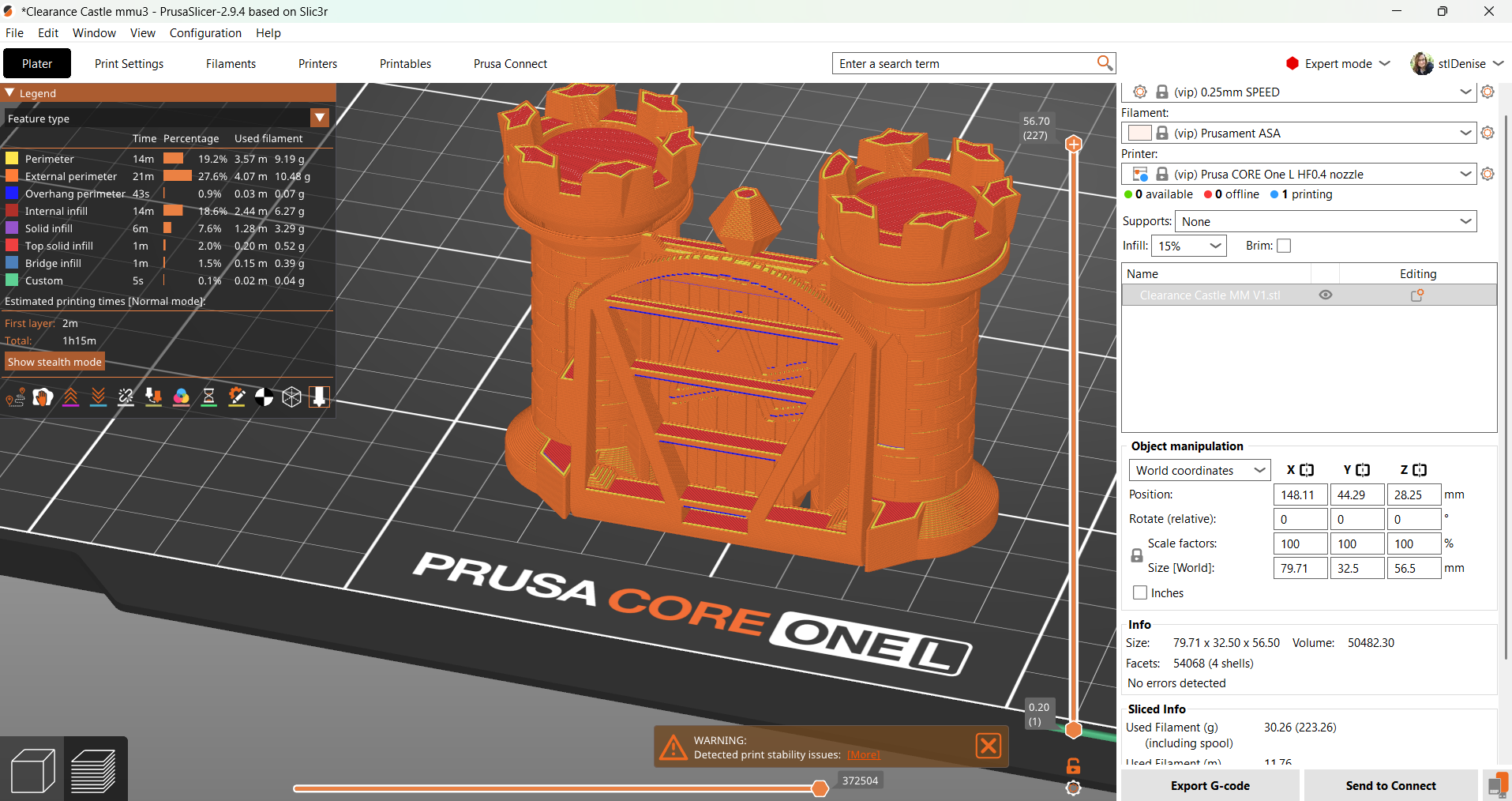The image size is (1512, 801).
Task: Show deretractions in the preview
Action: pos(98,397)
